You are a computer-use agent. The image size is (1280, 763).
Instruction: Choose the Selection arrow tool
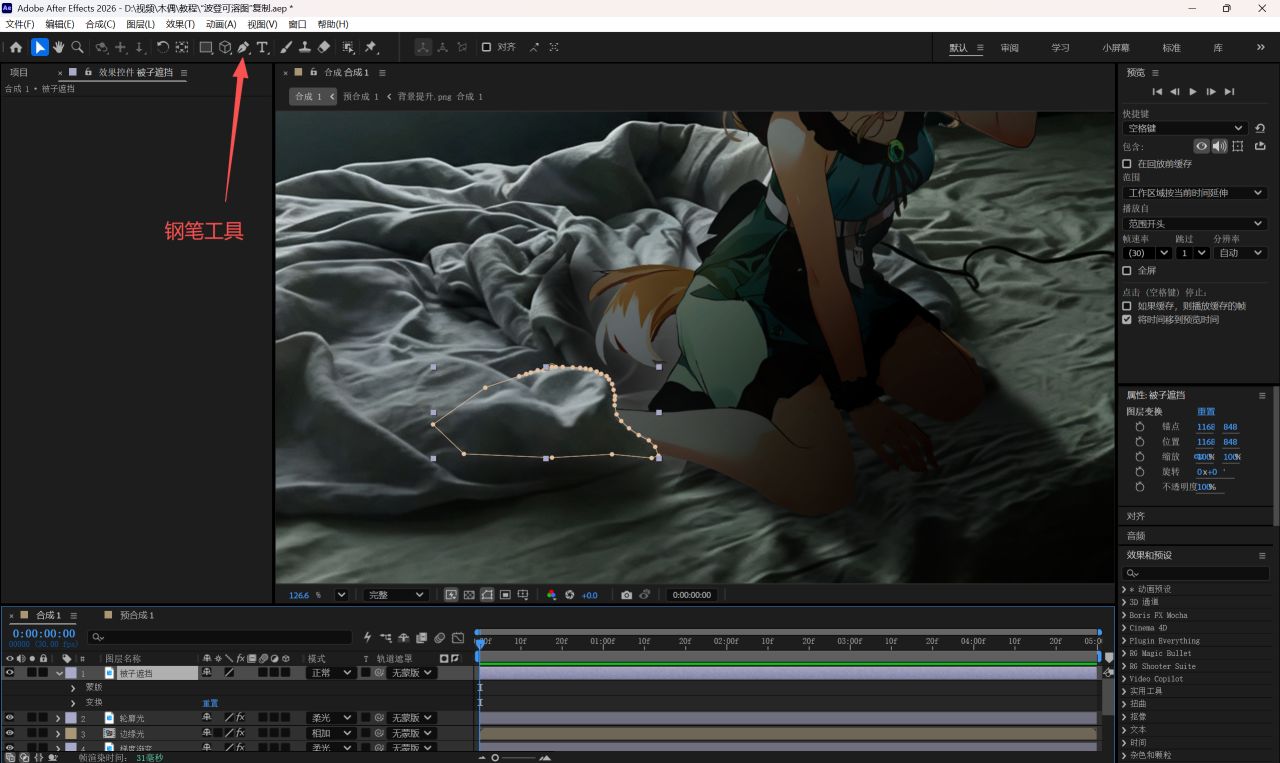click(x=40, y=47)
